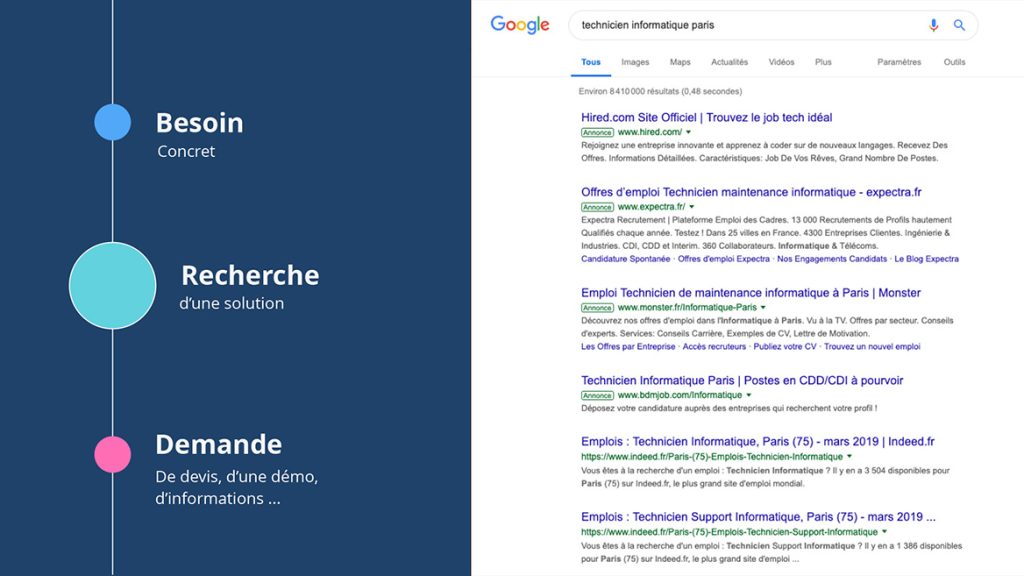
Task: Open Accès recruteurs sitelink
Action: tap(714, 347)
